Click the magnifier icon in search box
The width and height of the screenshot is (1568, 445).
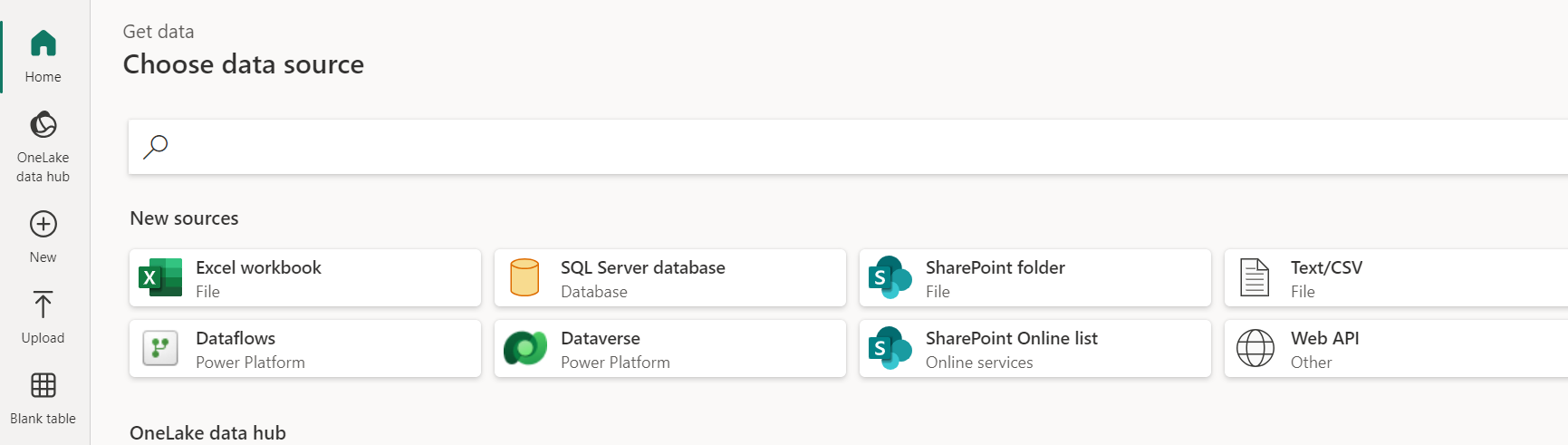click(156, 147)
